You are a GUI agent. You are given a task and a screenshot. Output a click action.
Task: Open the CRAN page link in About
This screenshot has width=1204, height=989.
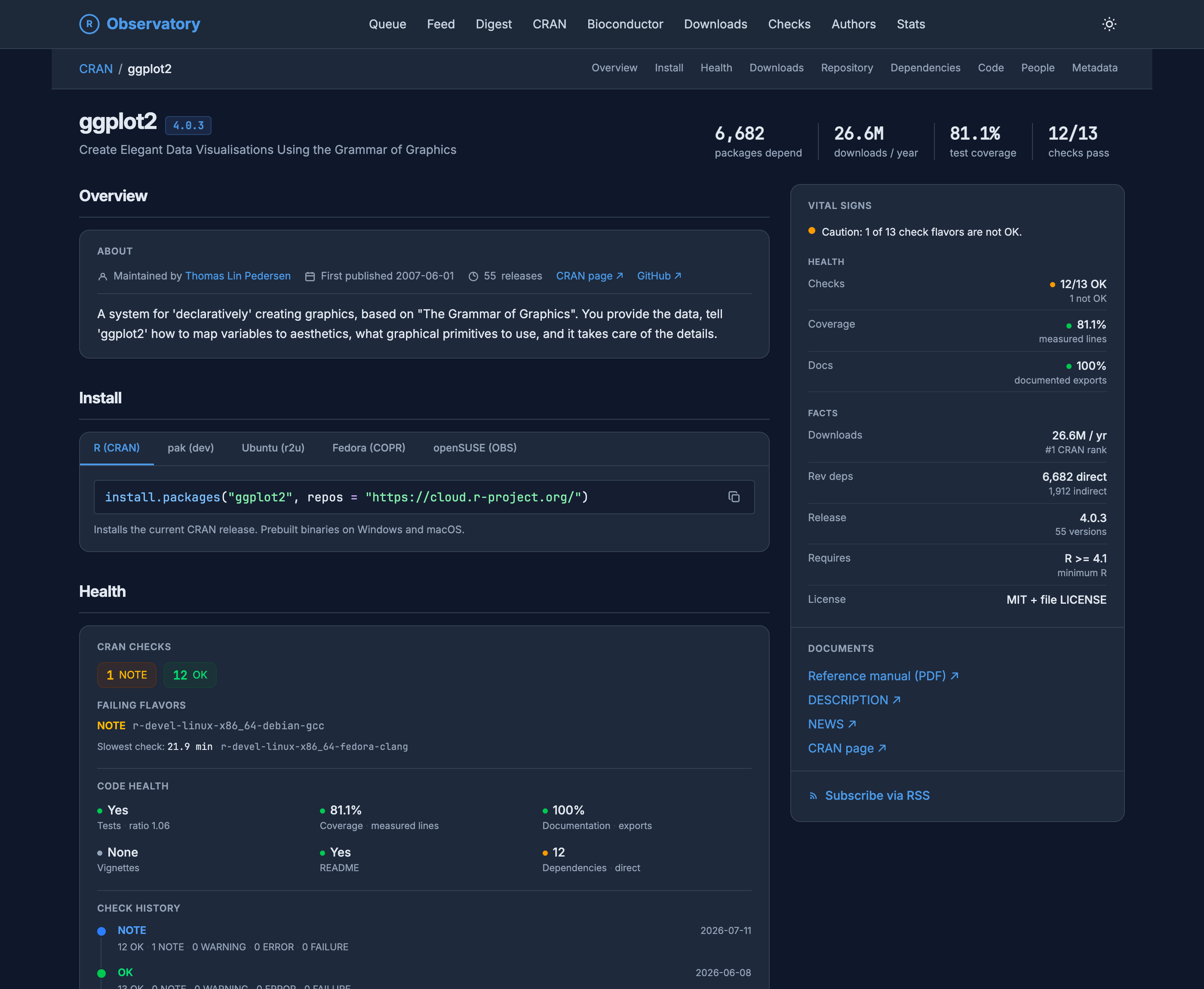590,276
